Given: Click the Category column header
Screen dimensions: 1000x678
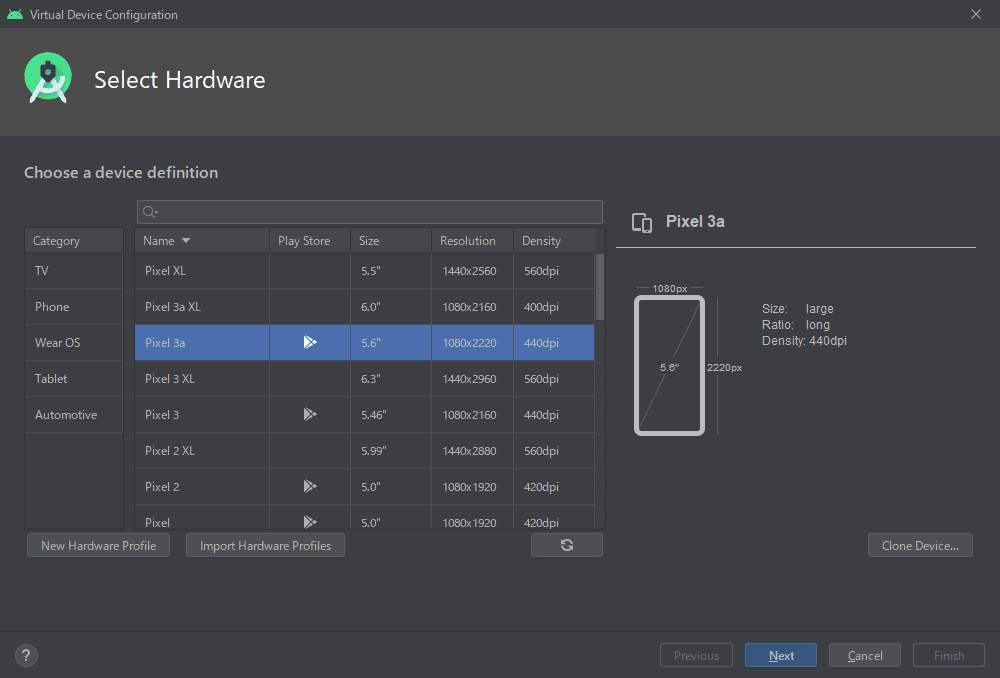Looking at the screenshot, I should 74,240.
